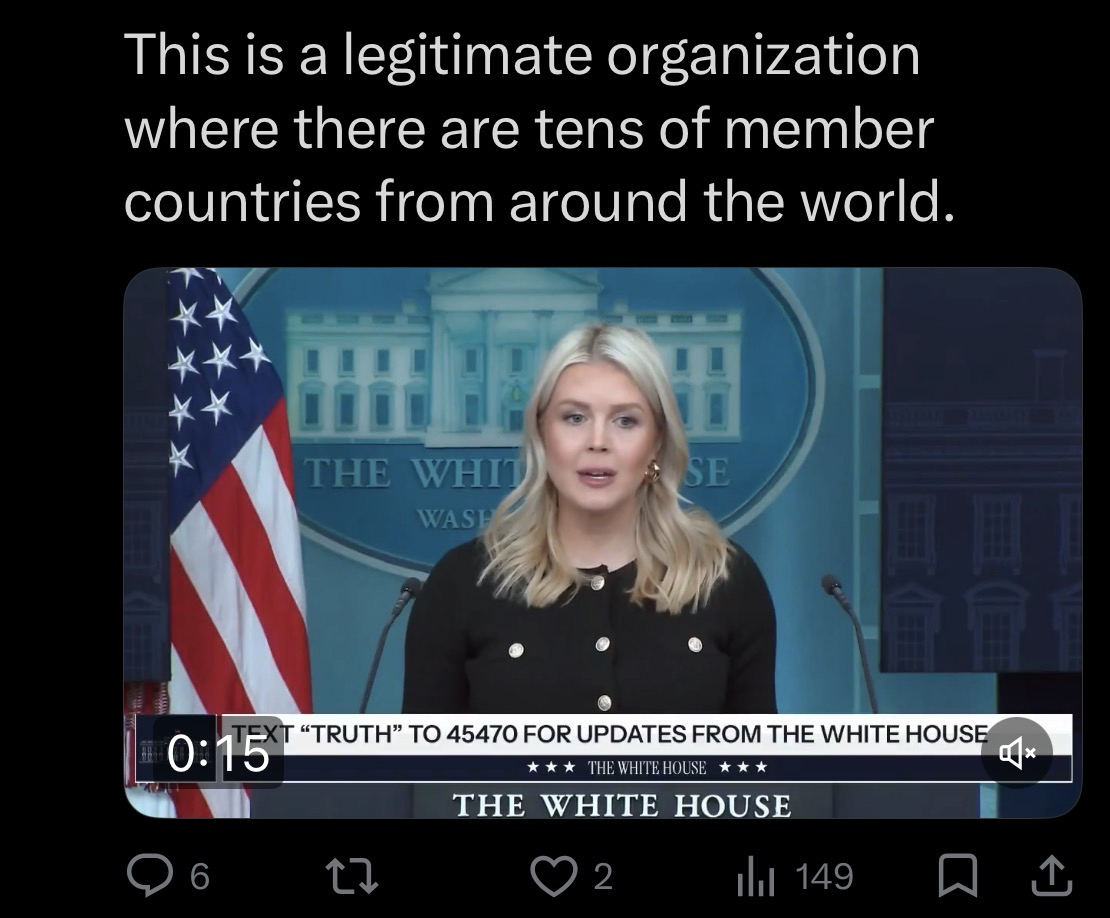This screenshot has width=1110, height=918.
Task: Click the small starred "THE WHITE HOUSE" strip
Action: pyautogui.click(x=648, y=767)
